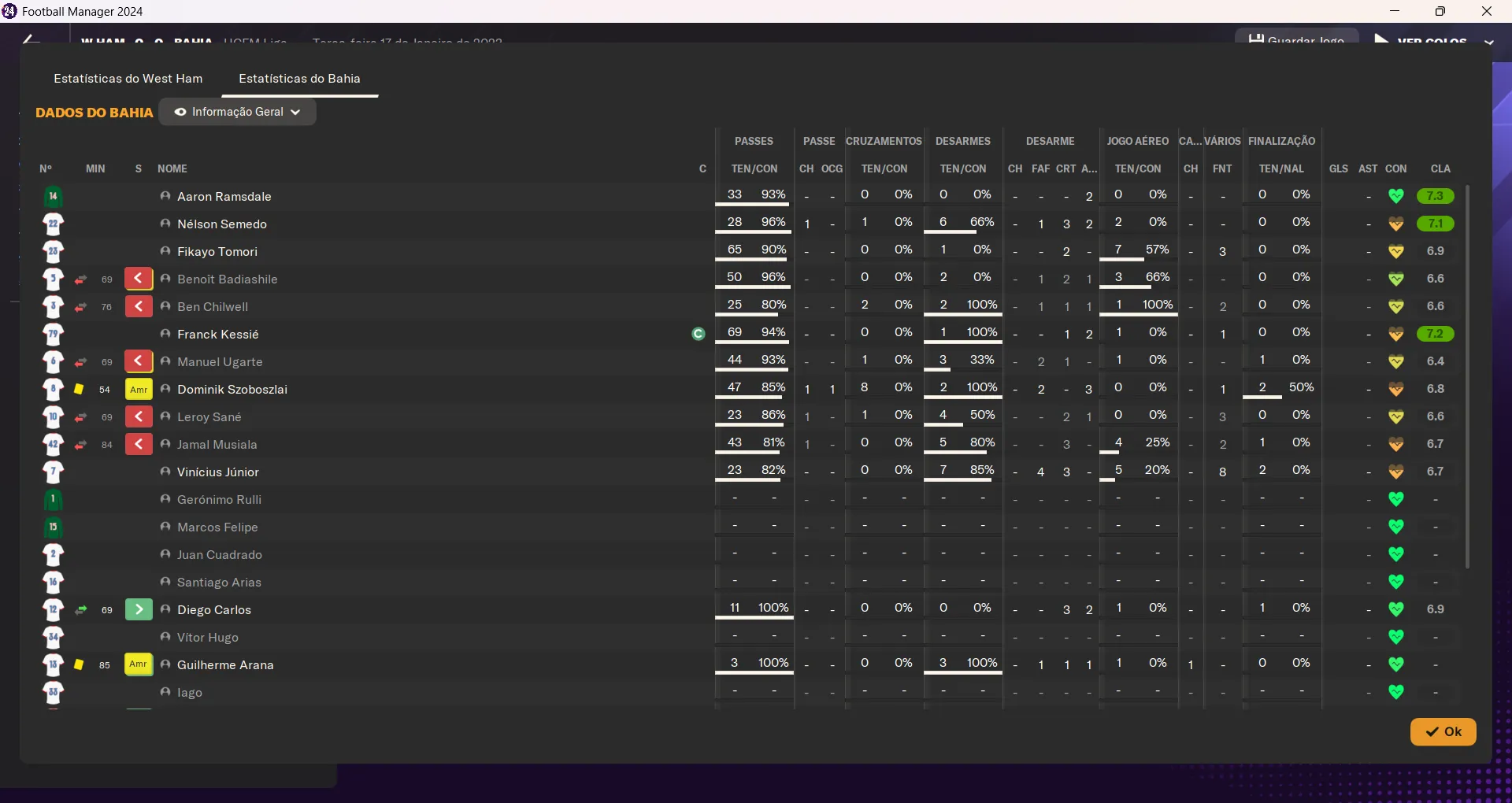Click Diego Carlos's 6.9 rating
1512x803 pixels.
1435,609
